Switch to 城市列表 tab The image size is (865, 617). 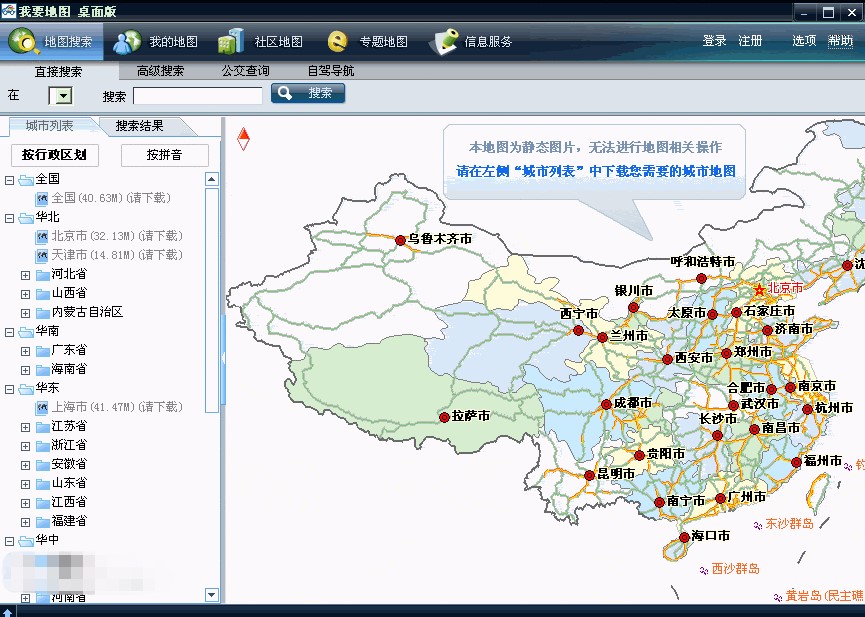[50, 126]
